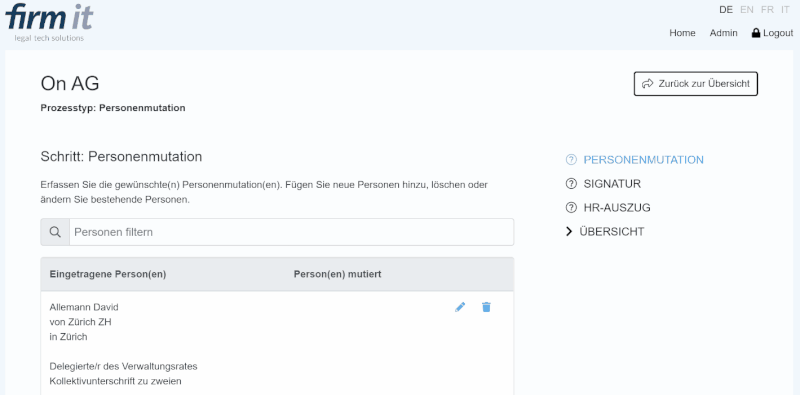Click the search magnifier icon
Screen dimensions: 800x395
tap(55, 232)
